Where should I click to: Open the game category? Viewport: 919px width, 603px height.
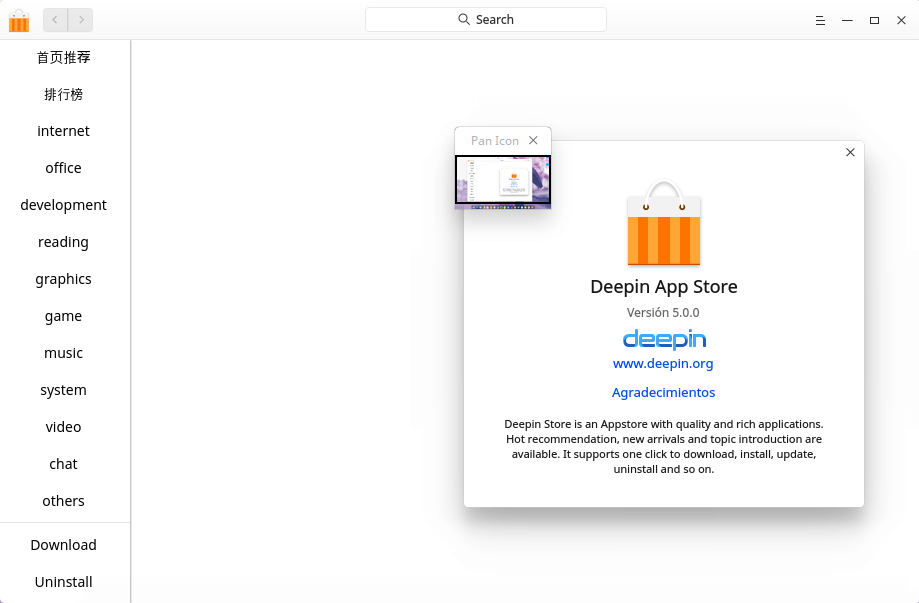click(x=63, y=316)
